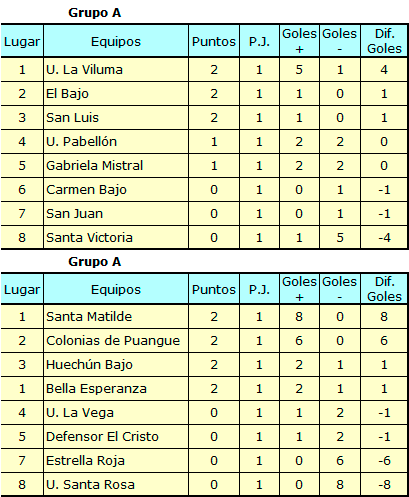The image size is (409, 497).
Task: Select the Santa Victoria team cell
Action: (116, 237)
